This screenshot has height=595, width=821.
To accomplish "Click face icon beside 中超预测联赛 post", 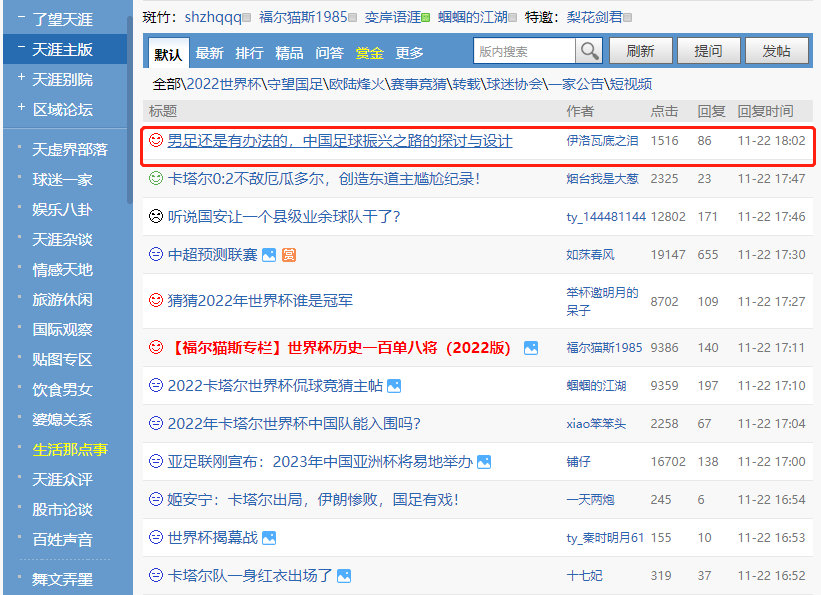I will (x=156, y=254).
